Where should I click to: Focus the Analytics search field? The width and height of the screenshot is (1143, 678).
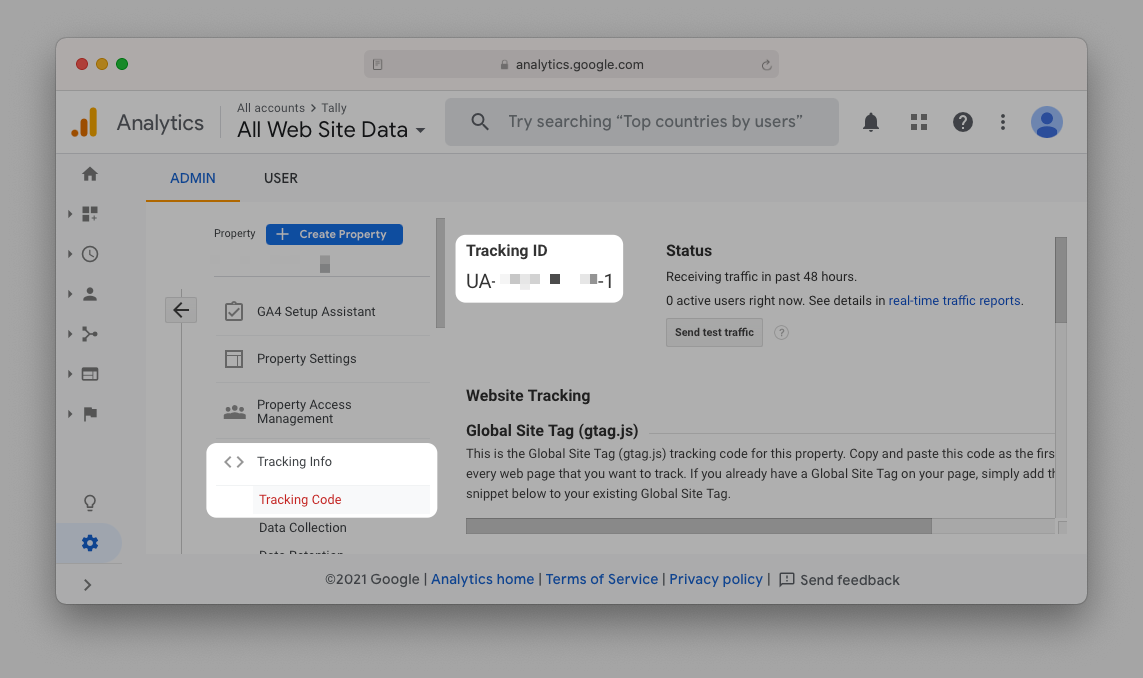pos(641,122)
